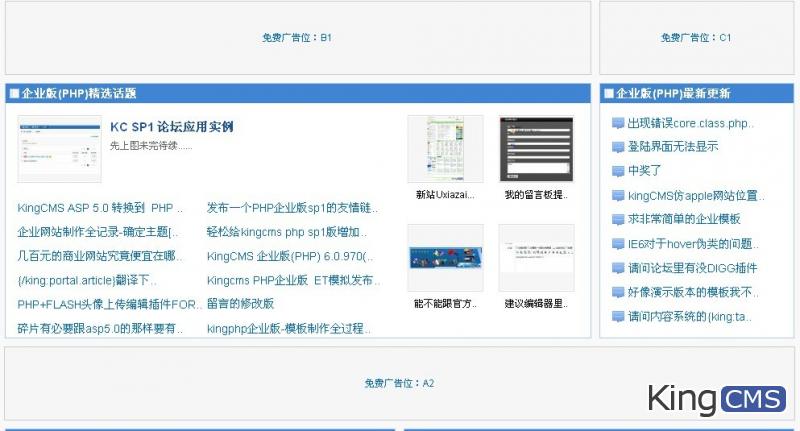Open the KingCMS logo
Image resolution: width=800 pixels, height=431 pixels.
pyautogui.click(x=717, y=399)
